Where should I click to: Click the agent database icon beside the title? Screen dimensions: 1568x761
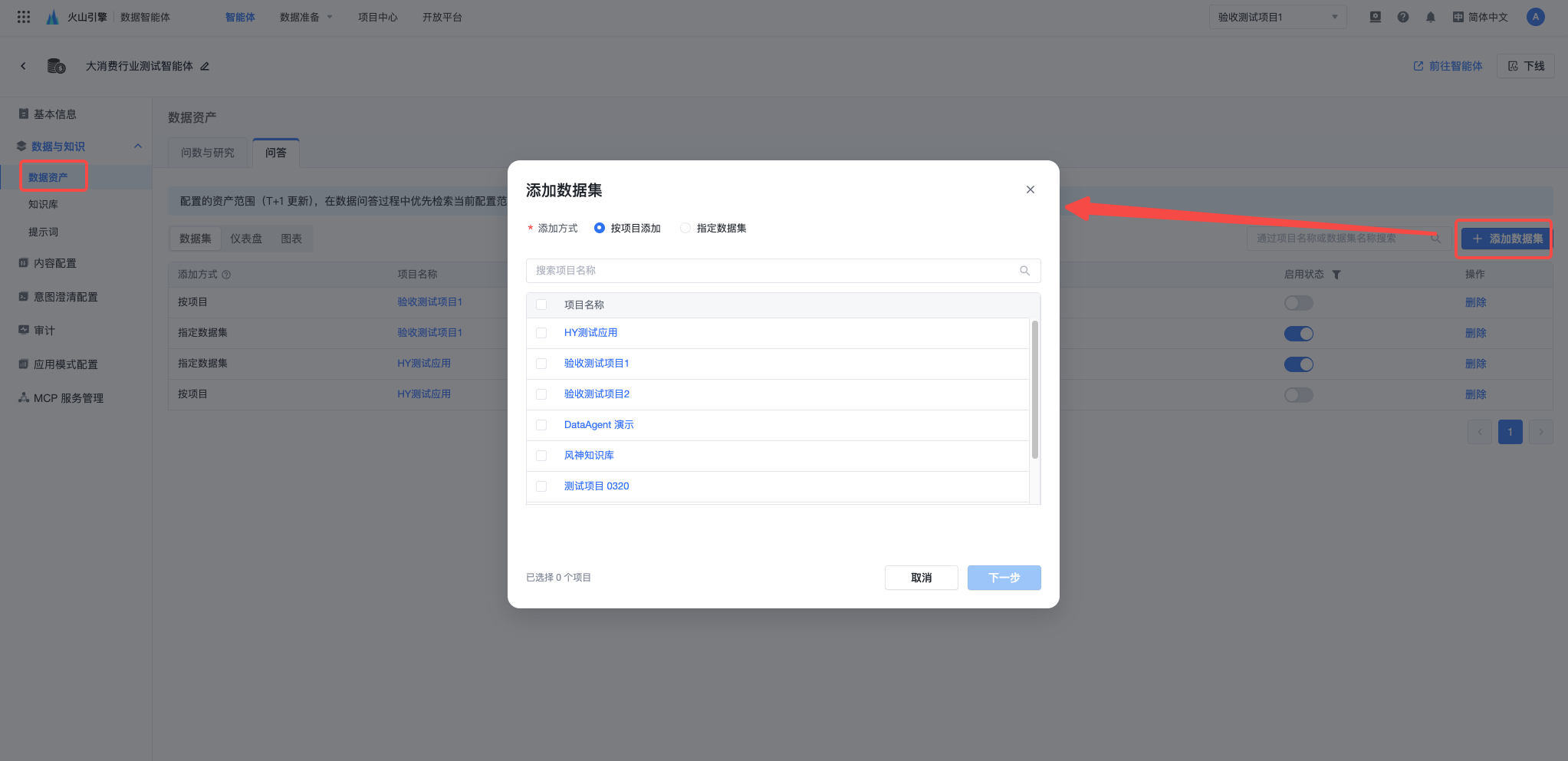tap(57, 66)
